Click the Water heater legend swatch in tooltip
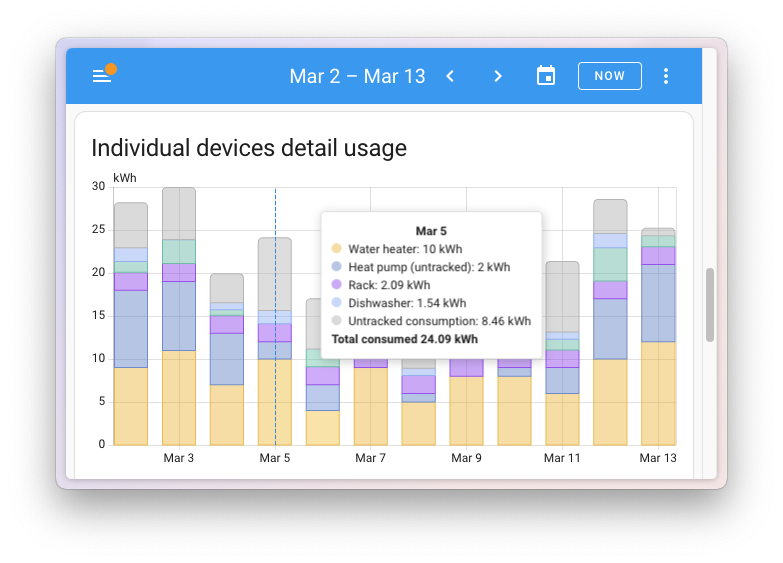Viewport: 783px width, 563px height. pyautogui.click(x=337, y=249)
